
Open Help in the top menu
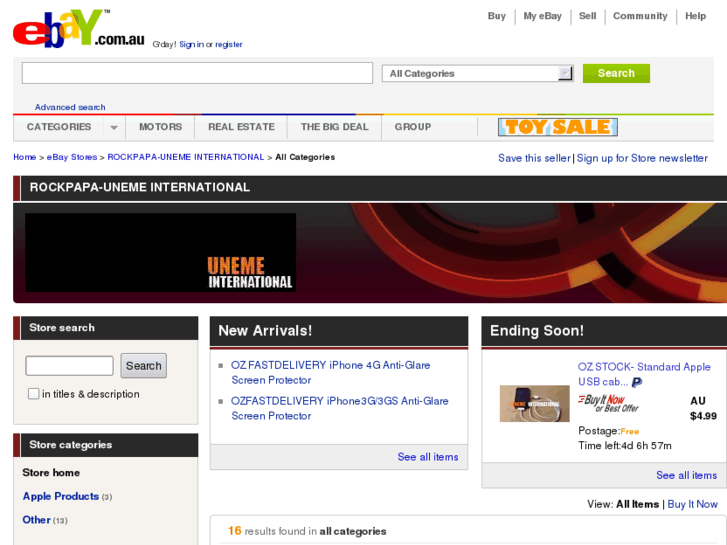click(x=695, y=16)
